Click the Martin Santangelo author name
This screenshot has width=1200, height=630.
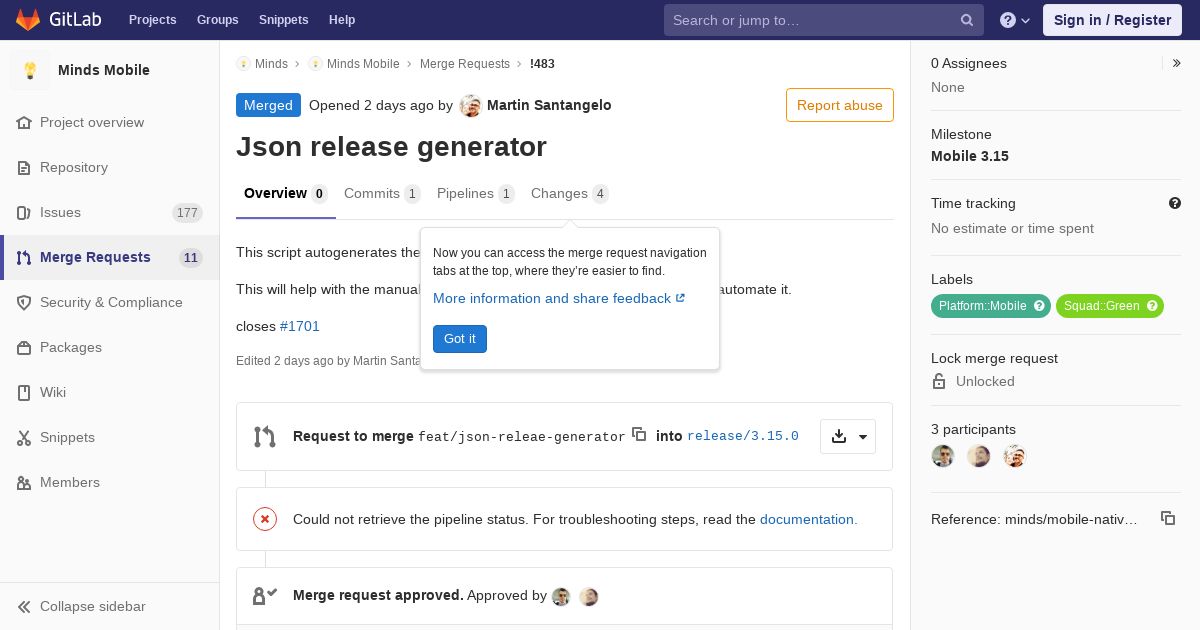[549, 105]
